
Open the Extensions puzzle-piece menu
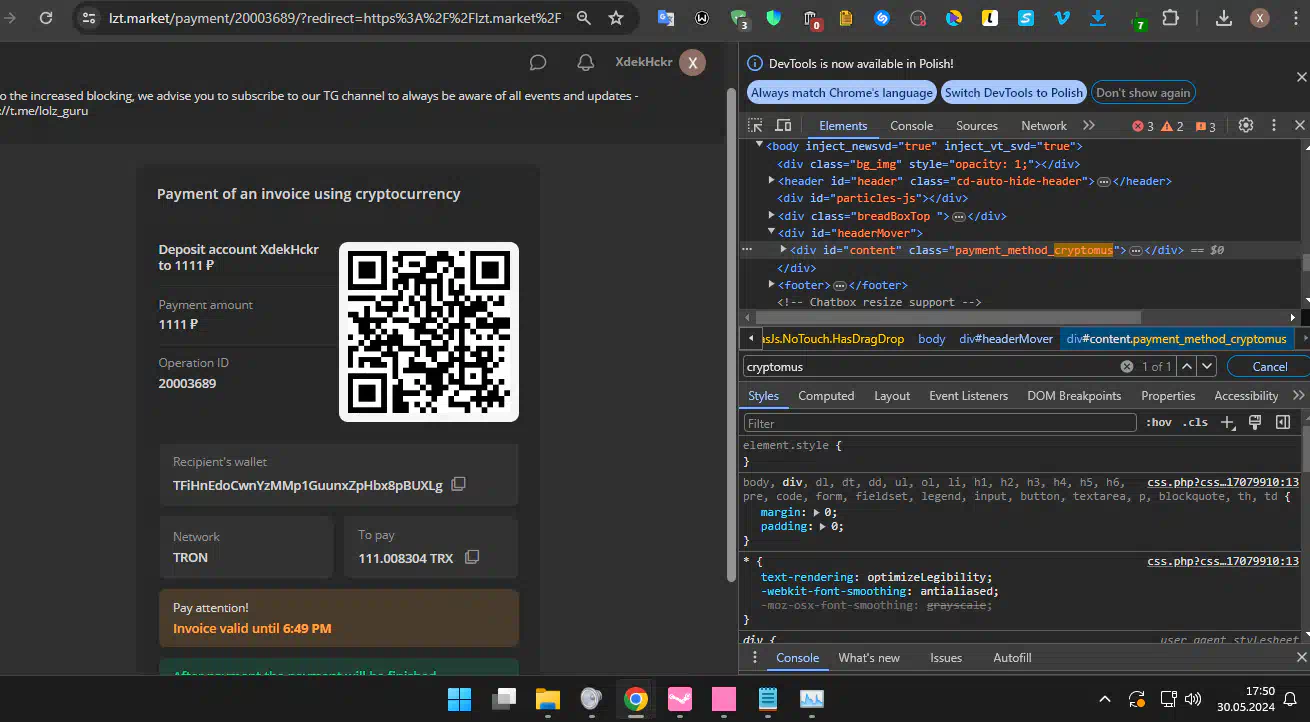pos(1170,18)
